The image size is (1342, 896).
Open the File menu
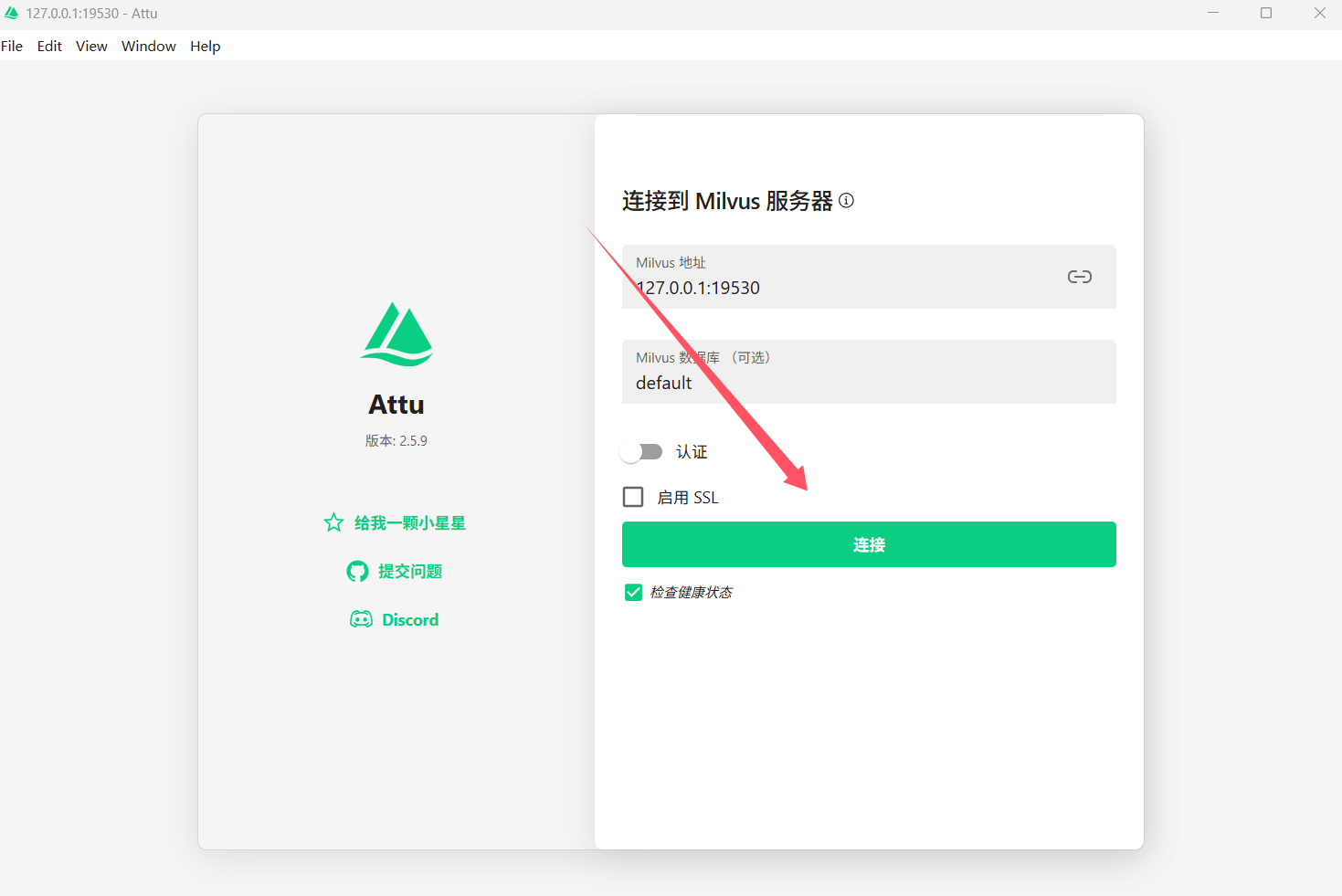[x=12, y=46]
